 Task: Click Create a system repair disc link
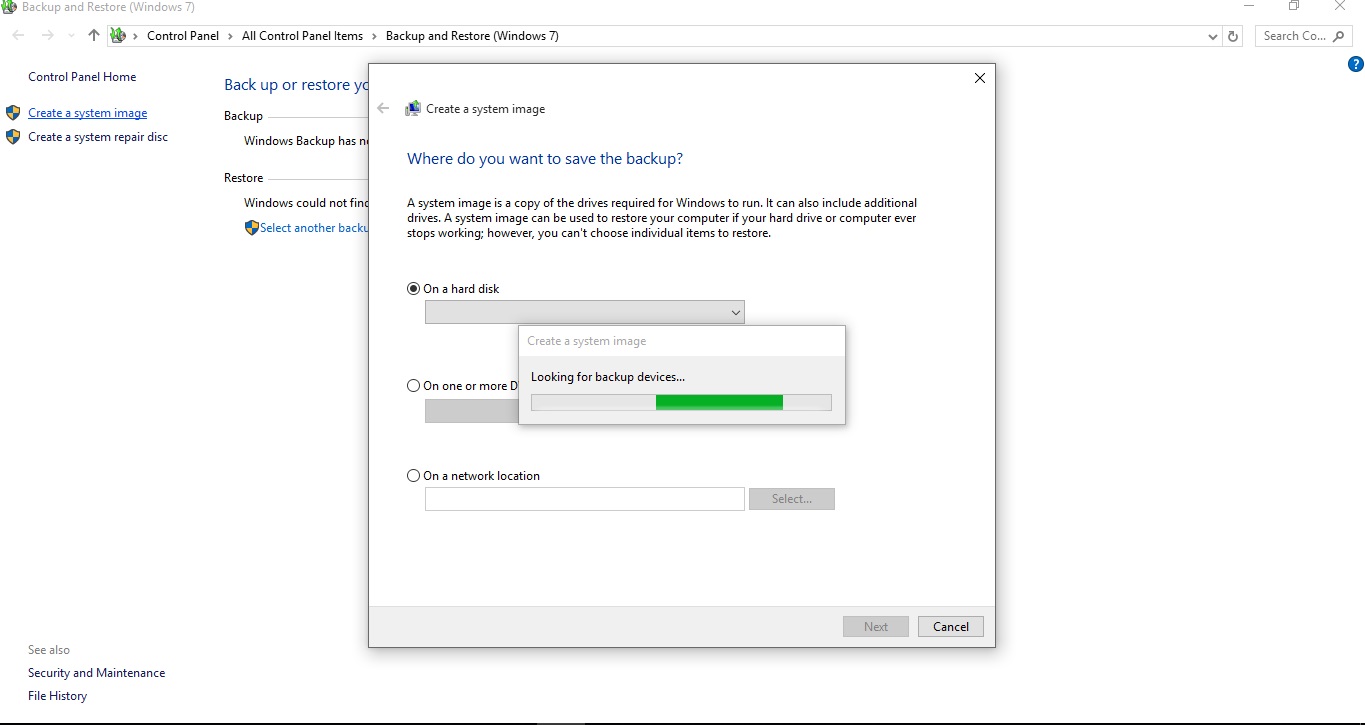tap(98, 137)
